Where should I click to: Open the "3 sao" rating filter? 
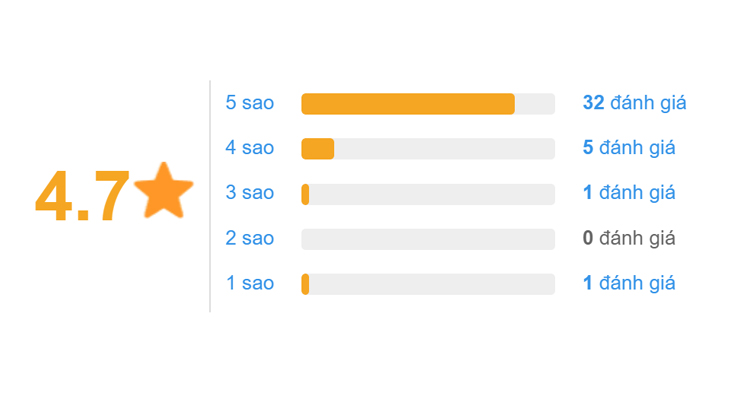(249, 193)
